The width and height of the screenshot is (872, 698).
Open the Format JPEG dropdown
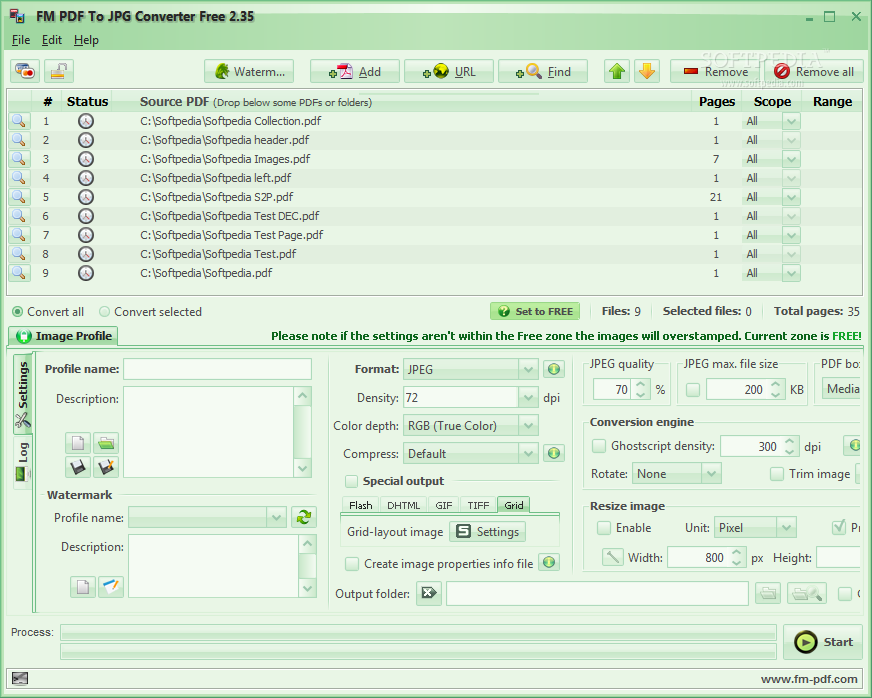[528, 369]
